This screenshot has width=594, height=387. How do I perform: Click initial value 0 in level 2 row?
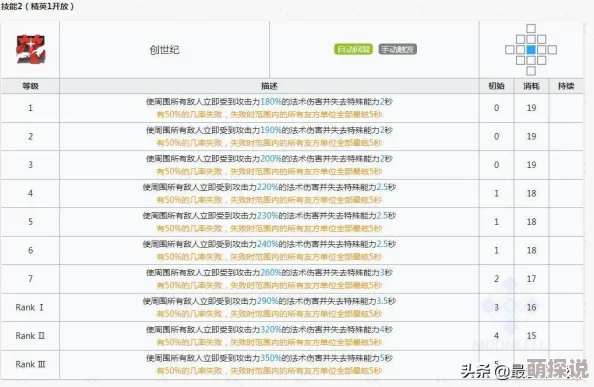[x=496, y=136]
